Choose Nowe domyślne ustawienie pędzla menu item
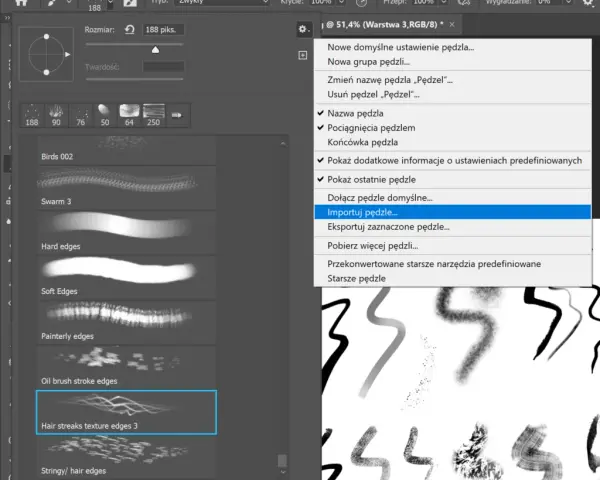The image size is (600, 480). pyautogui.click(x=453, y=47)
